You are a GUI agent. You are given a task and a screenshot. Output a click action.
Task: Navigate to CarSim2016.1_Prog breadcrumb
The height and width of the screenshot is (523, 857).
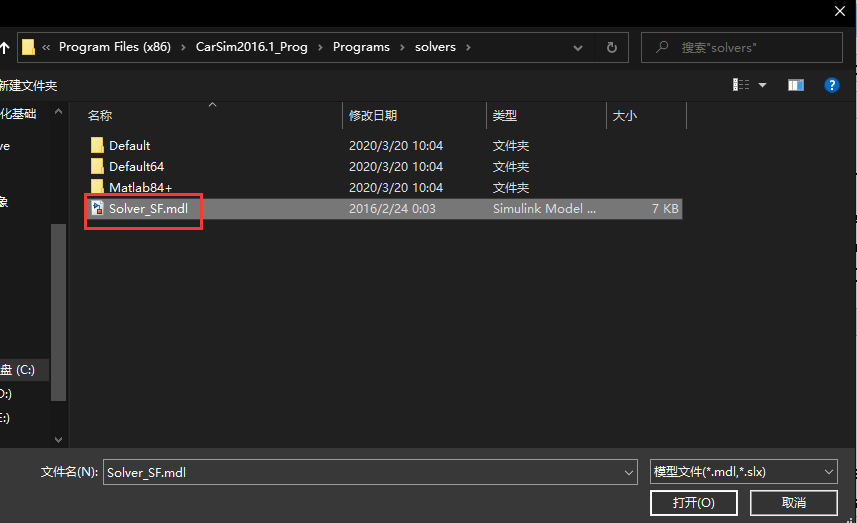pyautogui.click(x=251, y=47)
